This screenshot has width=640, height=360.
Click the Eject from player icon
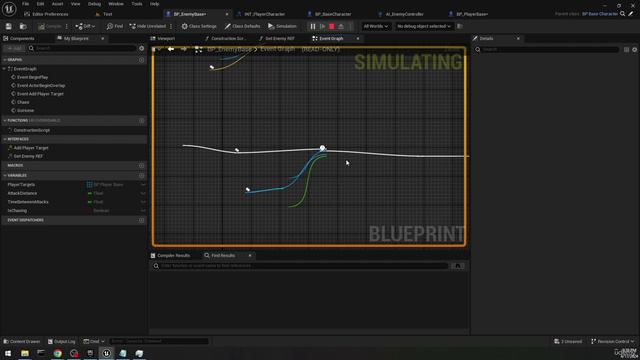[341, 26]
